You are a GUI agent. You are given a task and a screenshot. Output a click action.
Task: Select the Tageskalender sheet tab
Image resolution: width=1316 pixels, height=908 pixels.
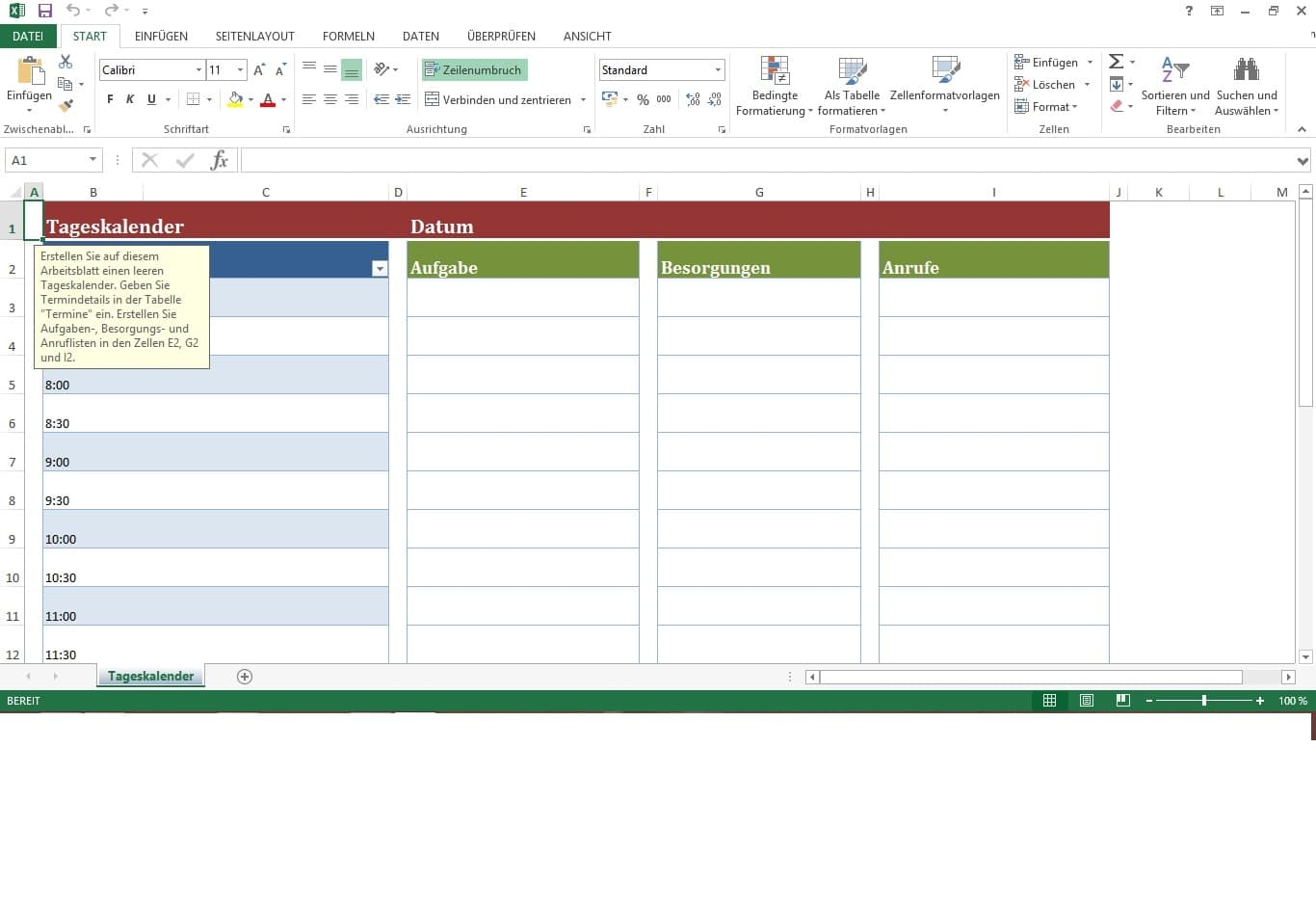coord(150,676)
